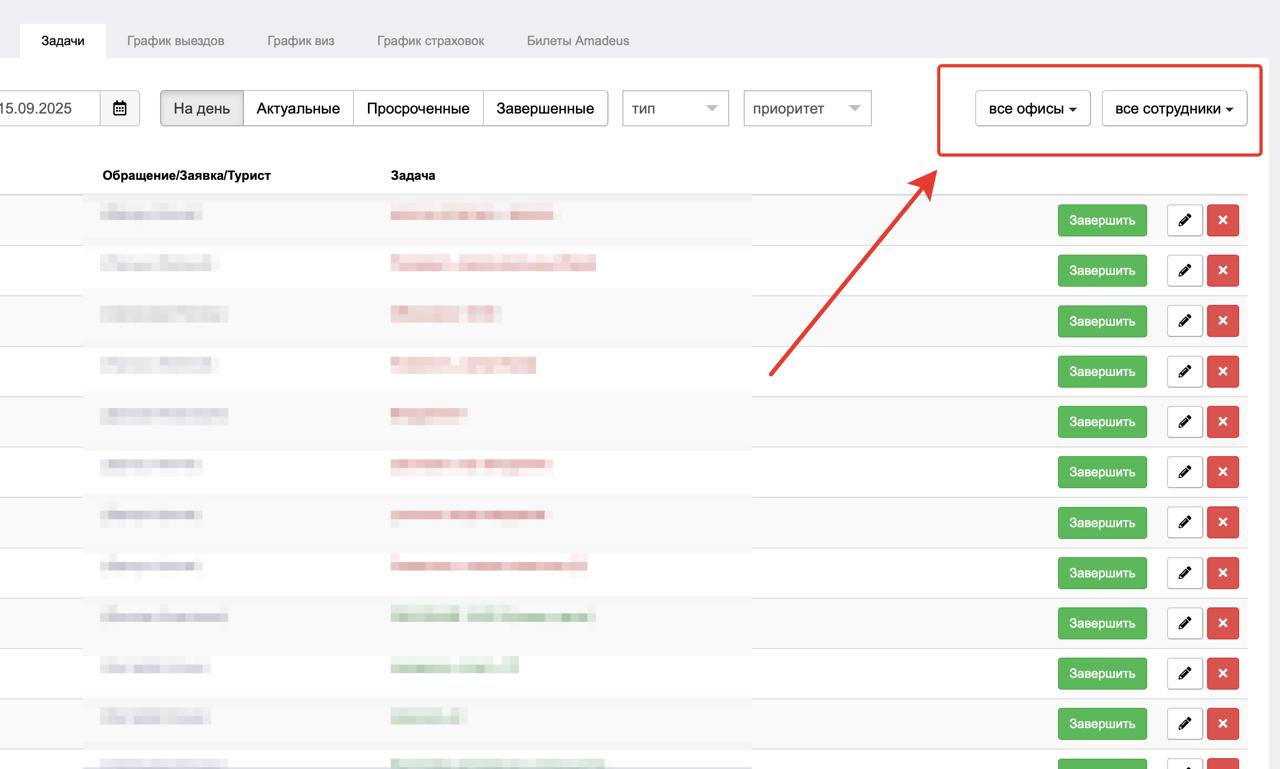Open the "Билеты Amadeus" tab

(x=578, y=41)
